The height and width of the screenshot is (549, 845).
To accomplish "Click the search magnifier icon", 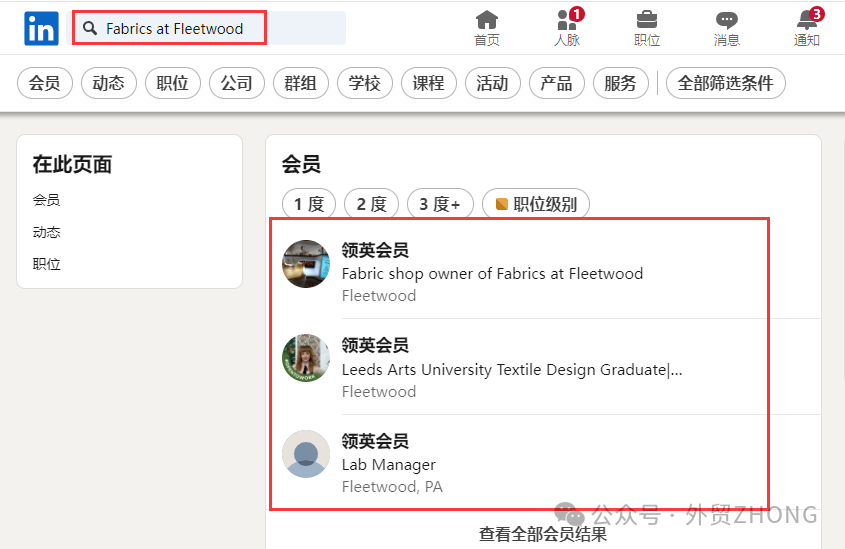I will click(90, 28).
